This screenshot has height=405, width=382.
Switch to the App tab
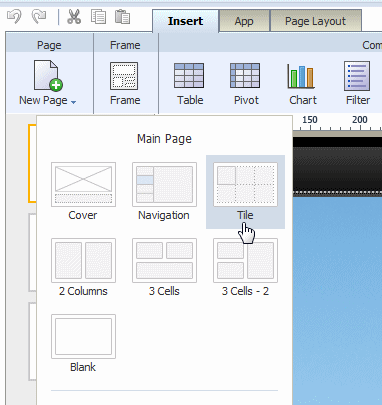pos(244,21)
